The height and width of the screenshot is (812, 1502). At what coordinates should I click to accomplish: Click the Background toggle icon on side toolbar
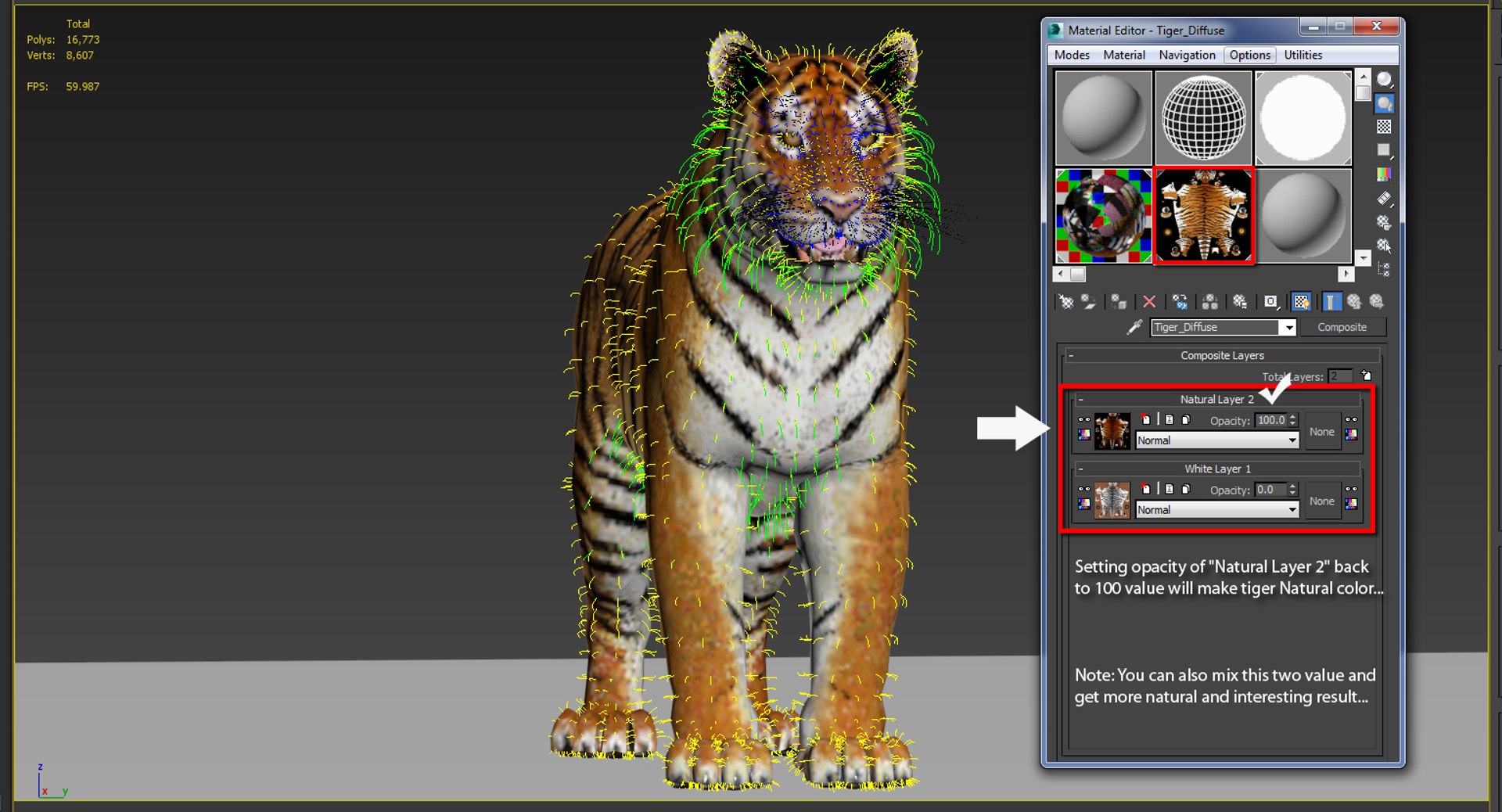coord(1384,126)
